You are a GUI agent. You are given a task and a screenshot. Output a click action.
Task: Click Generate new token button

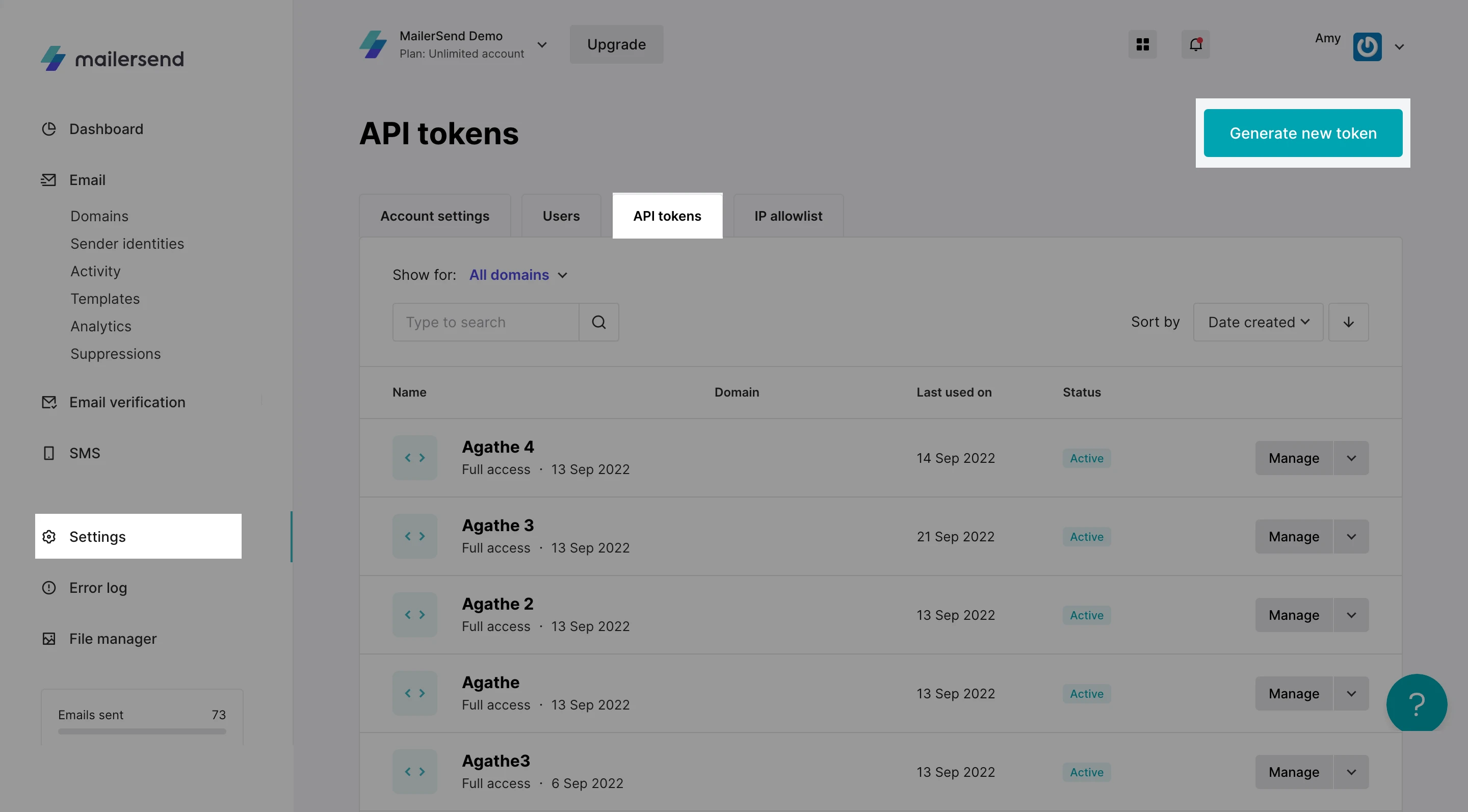pos(1302,134)
